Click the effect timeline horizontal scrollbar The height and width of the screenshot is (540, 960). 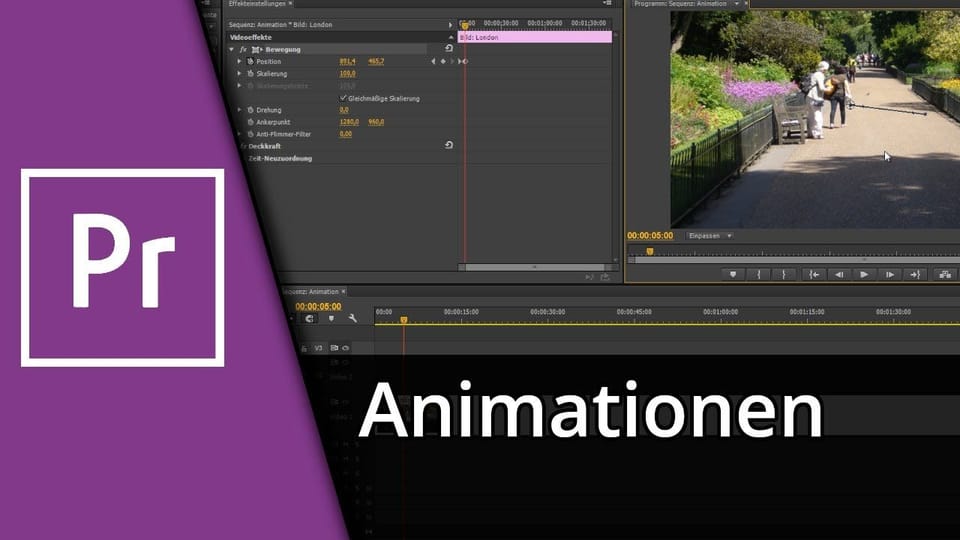tap(535, 267)
